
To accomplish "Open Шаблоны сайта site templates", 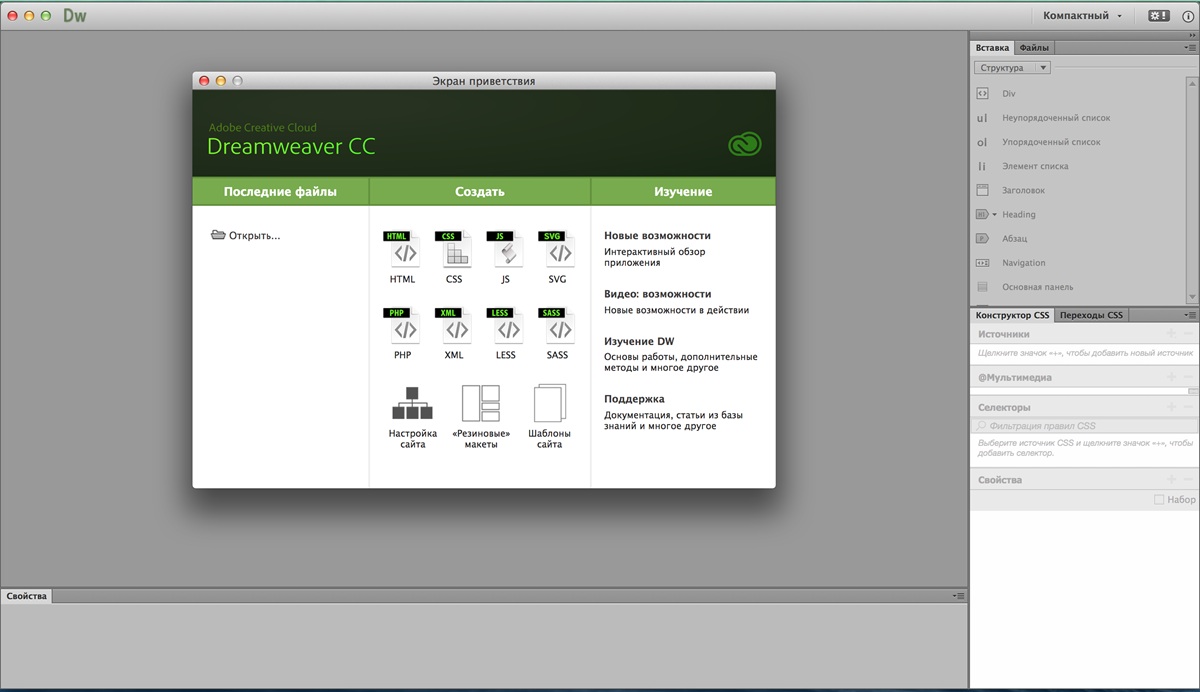I will point(550,416).
